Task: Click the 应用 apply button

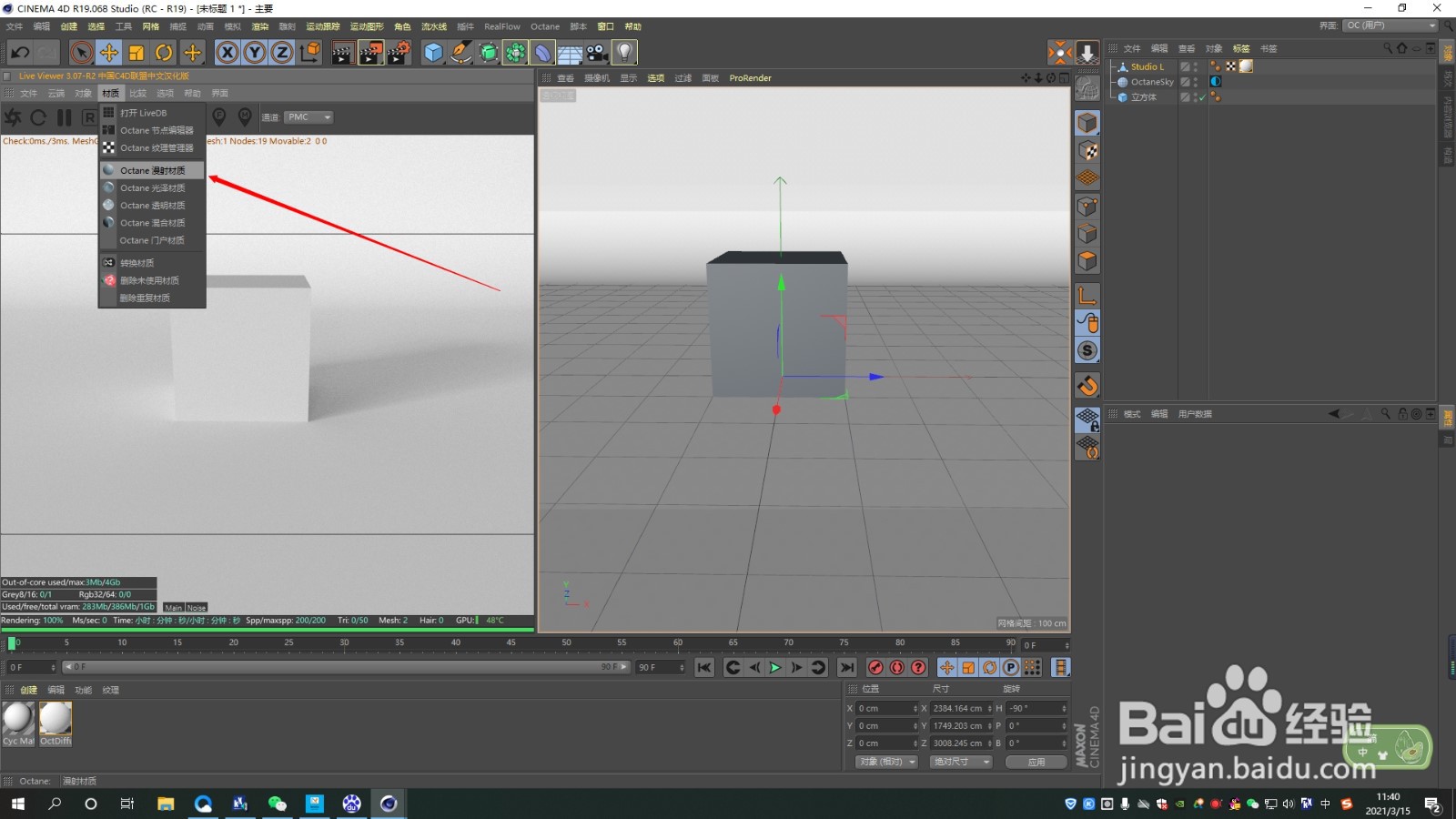Action: (x=1036, y=762)
